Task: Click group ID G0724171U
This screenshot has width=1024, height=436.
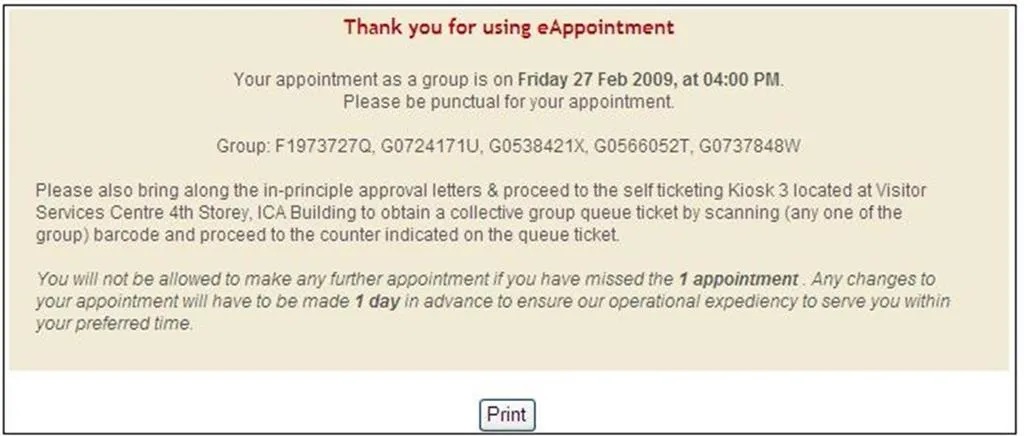Action: pos(429,146)
